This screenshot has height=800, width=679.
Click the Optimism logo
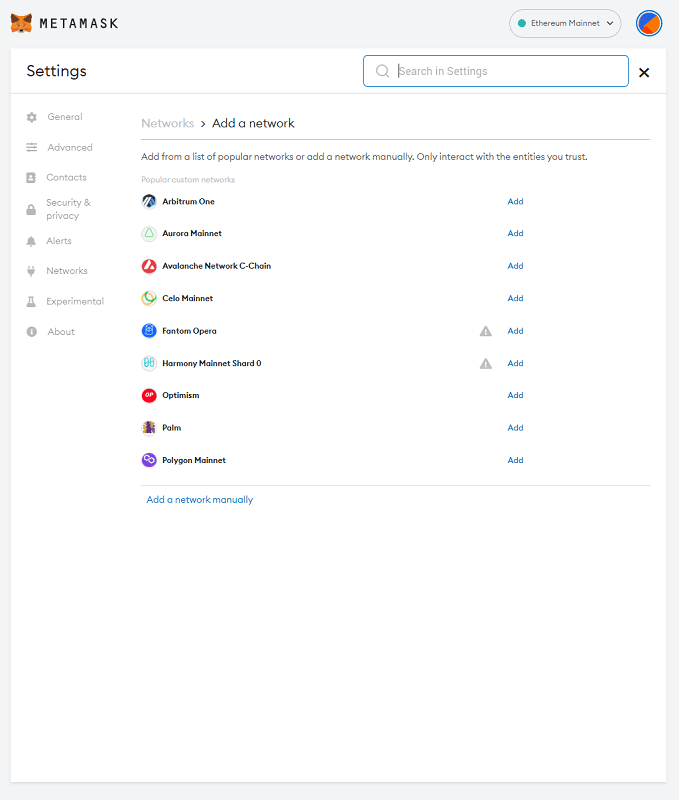[x=149, y=395]
